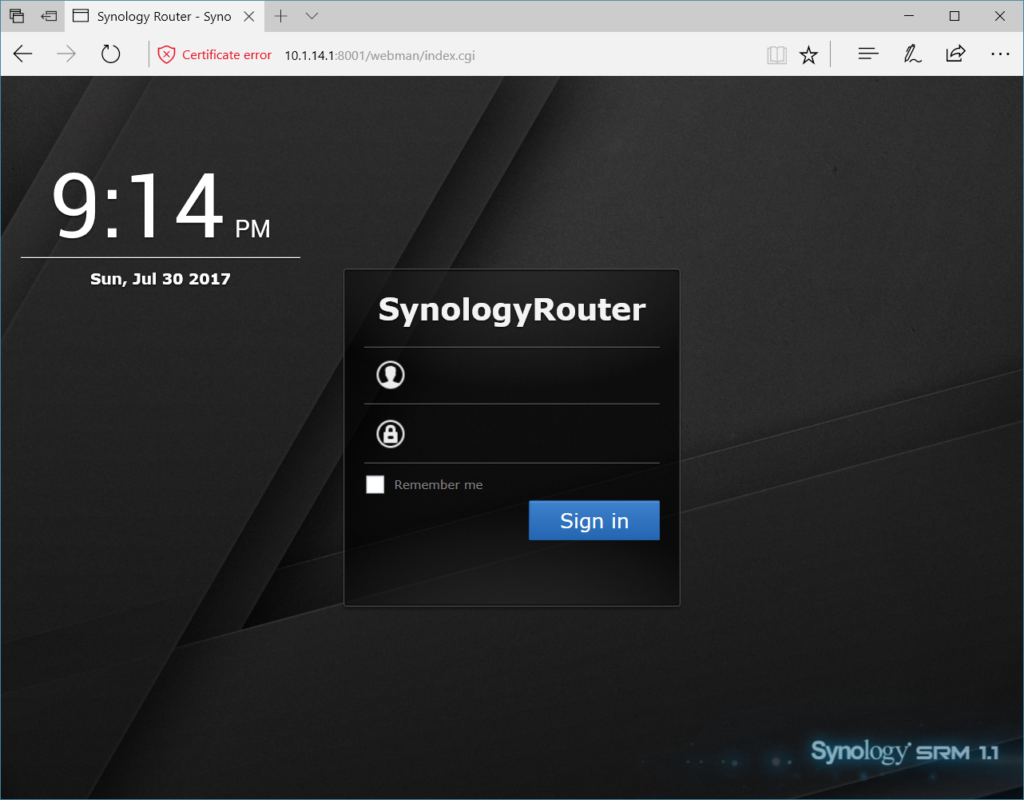Click the Make a Web Note pen icon

912,54
